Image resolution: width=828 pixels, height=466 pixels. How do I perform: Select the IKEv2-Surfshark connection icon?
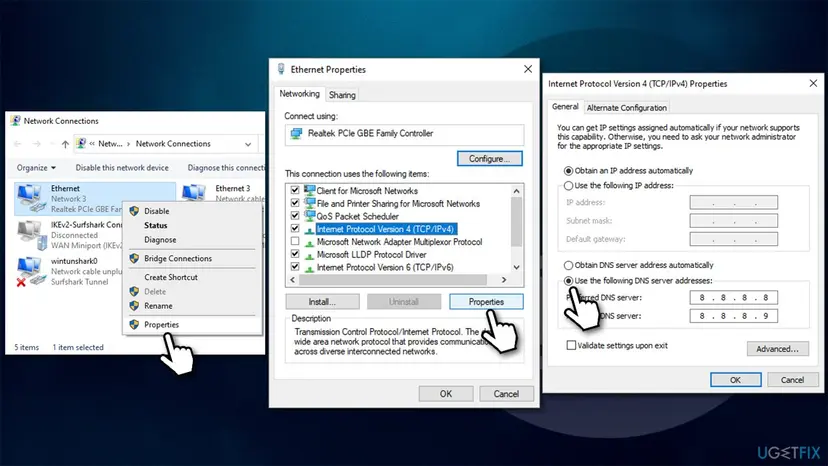(x=32, y=236)
